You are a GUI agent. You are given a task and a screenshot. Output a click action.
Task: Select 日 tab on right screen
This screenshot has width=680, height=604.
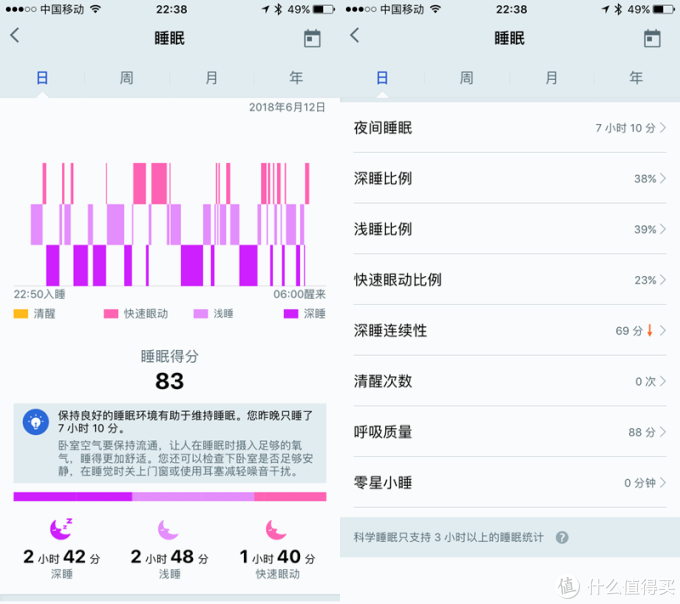point(382,78)
